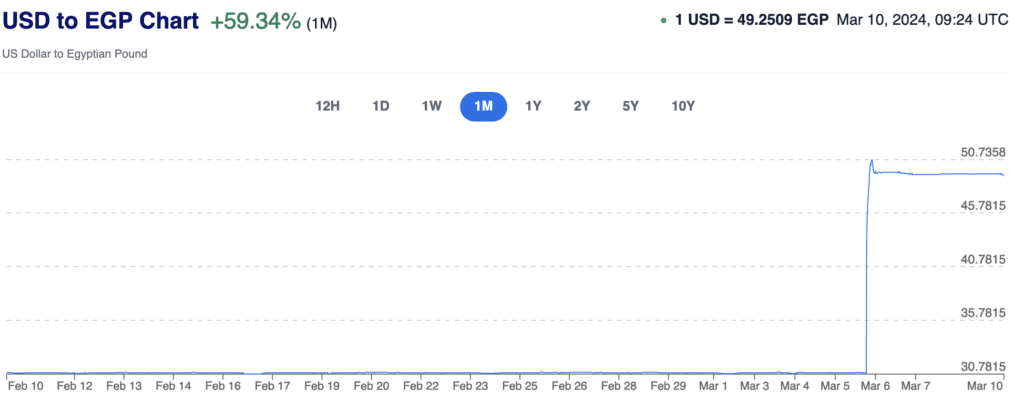Click the highlighted 1M range button
Image resolution: width=1024 pixels, height=406 pixels.
(483, 106)
